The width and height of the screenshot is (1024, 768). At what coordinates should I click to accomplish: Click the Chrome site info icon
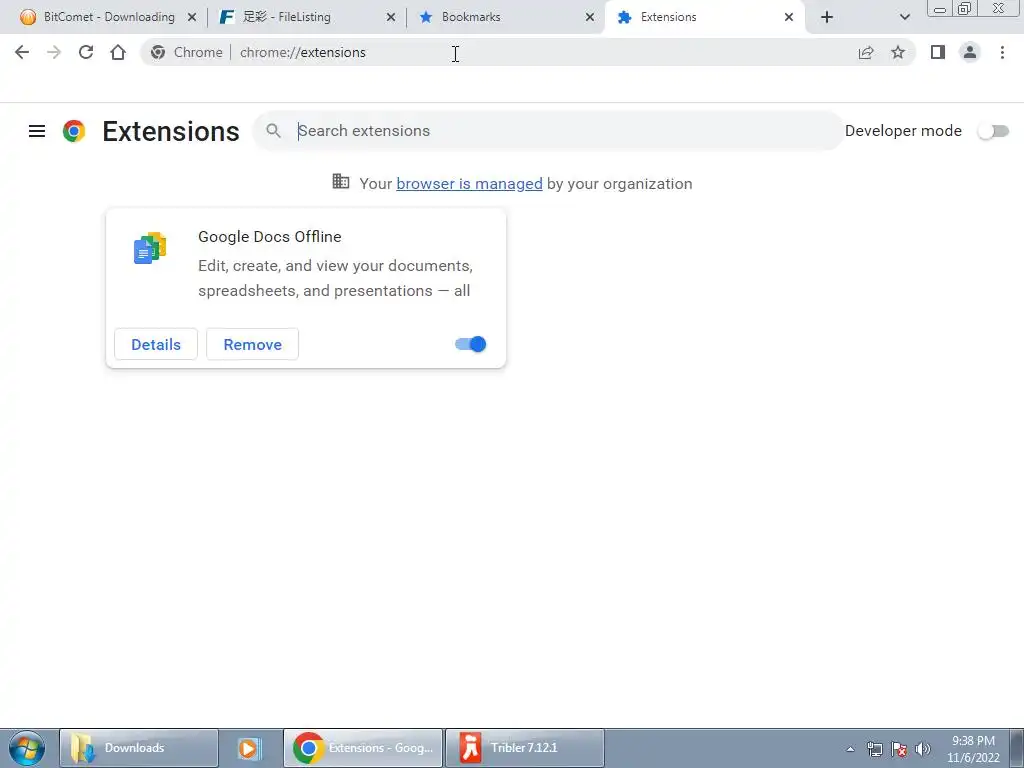[x=157, y=52]
